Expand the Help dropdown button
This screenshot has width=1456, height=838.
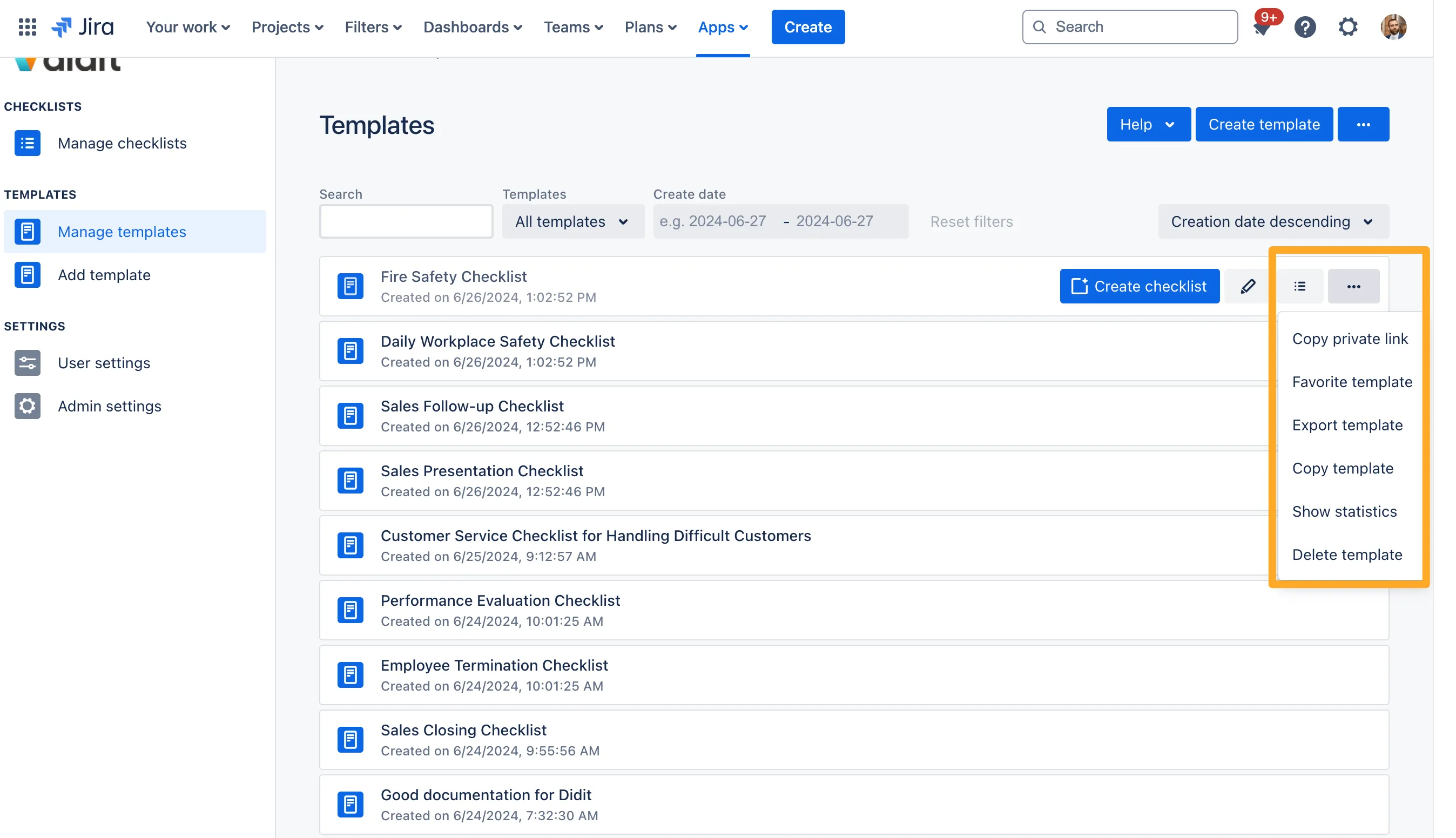point(1148,124)
